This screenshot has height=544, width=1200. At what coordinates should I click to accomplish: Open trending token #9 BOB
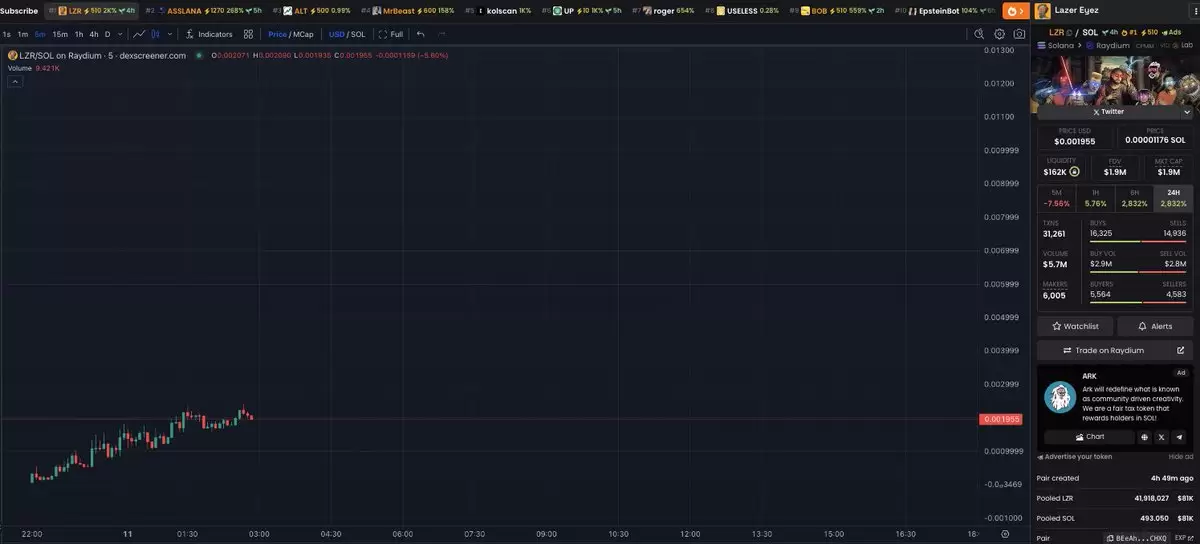click(x=836, y=10)
